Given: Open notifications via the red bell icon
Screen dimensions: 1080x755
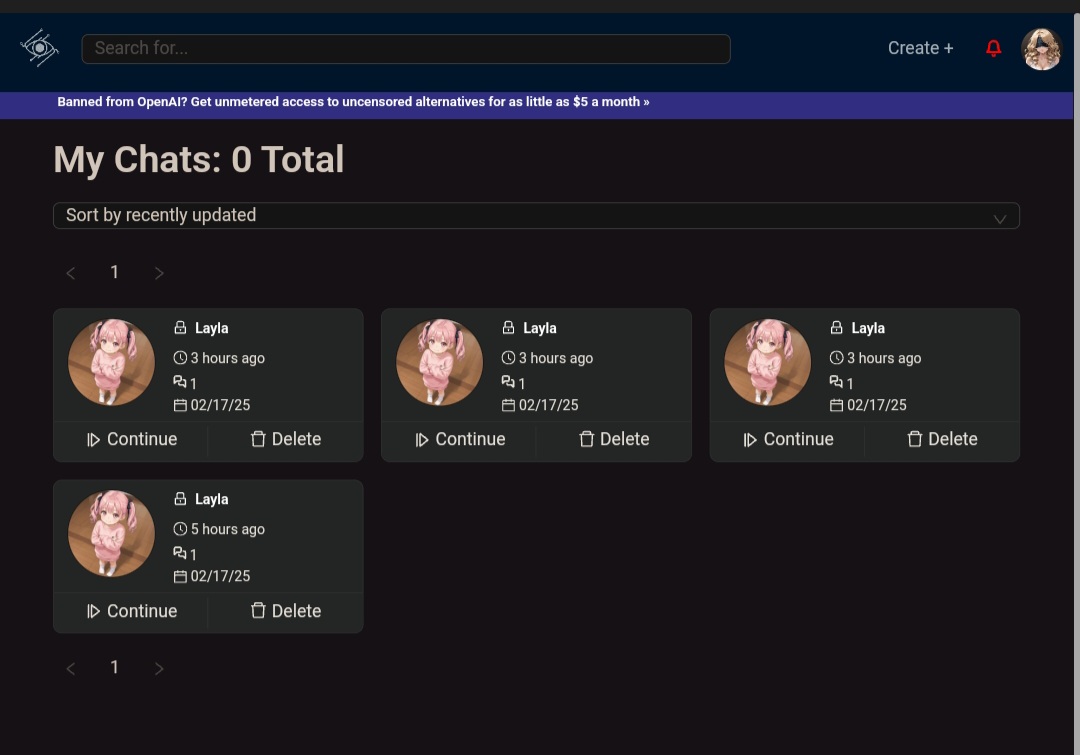Looking at the screenshot, I should click(x=993, y=48).
